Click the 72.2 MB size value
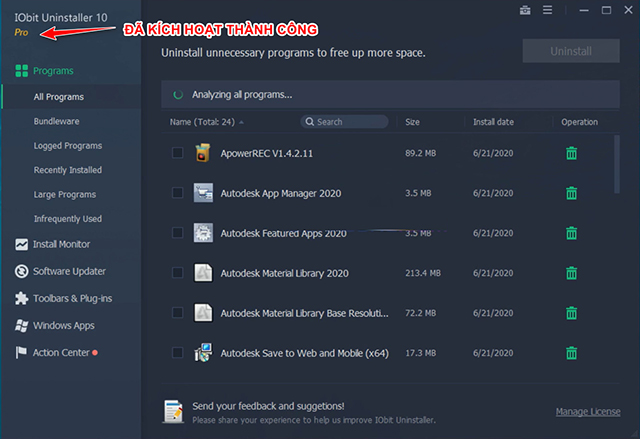This screenshot has height=439, width=640. click(420, 313)
